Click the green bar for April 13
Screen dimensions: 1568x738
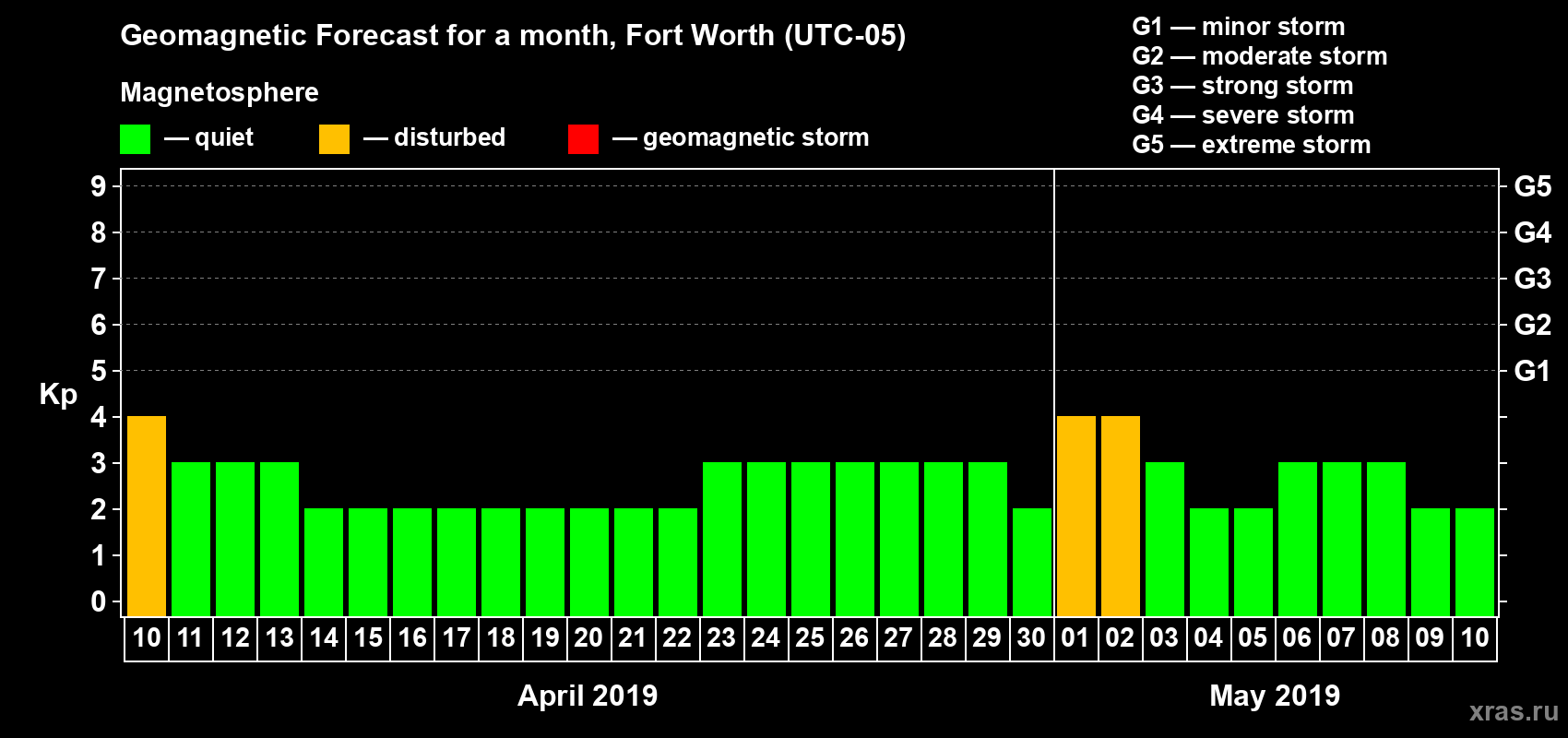pyautogui.click(x=279, y=539)
